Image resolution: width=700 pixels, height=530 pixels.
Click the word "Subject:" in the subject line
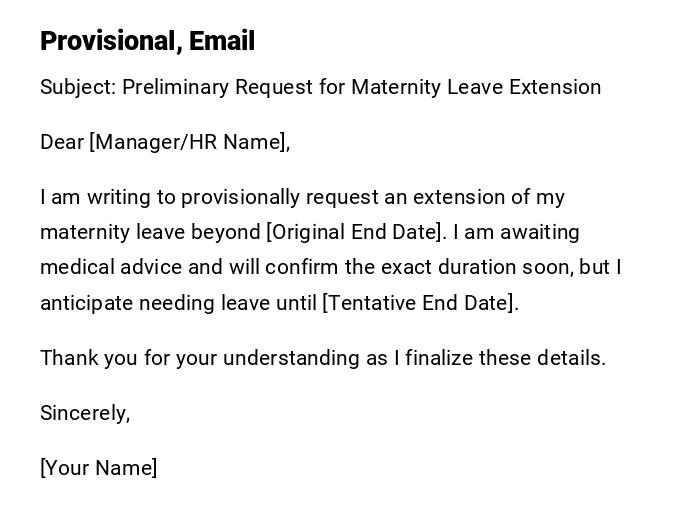(78, 87)
